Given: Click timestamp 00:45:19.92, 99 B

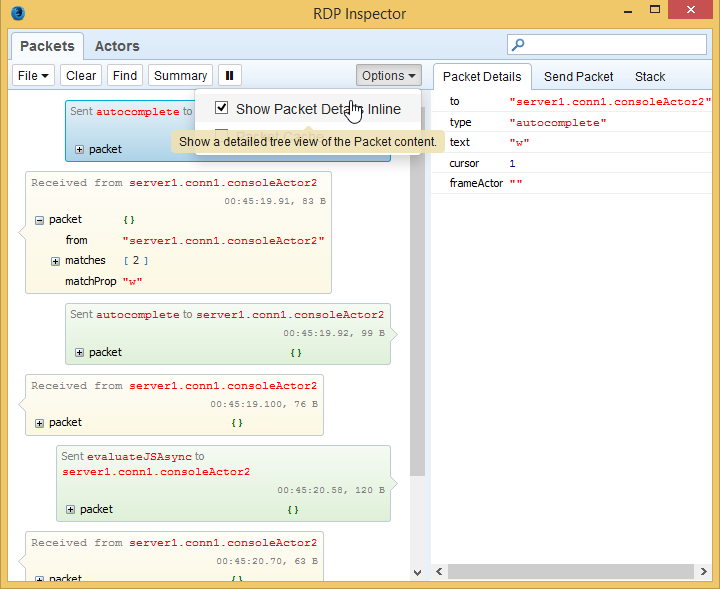Looking at the screenshot, I should click(334, 333).
